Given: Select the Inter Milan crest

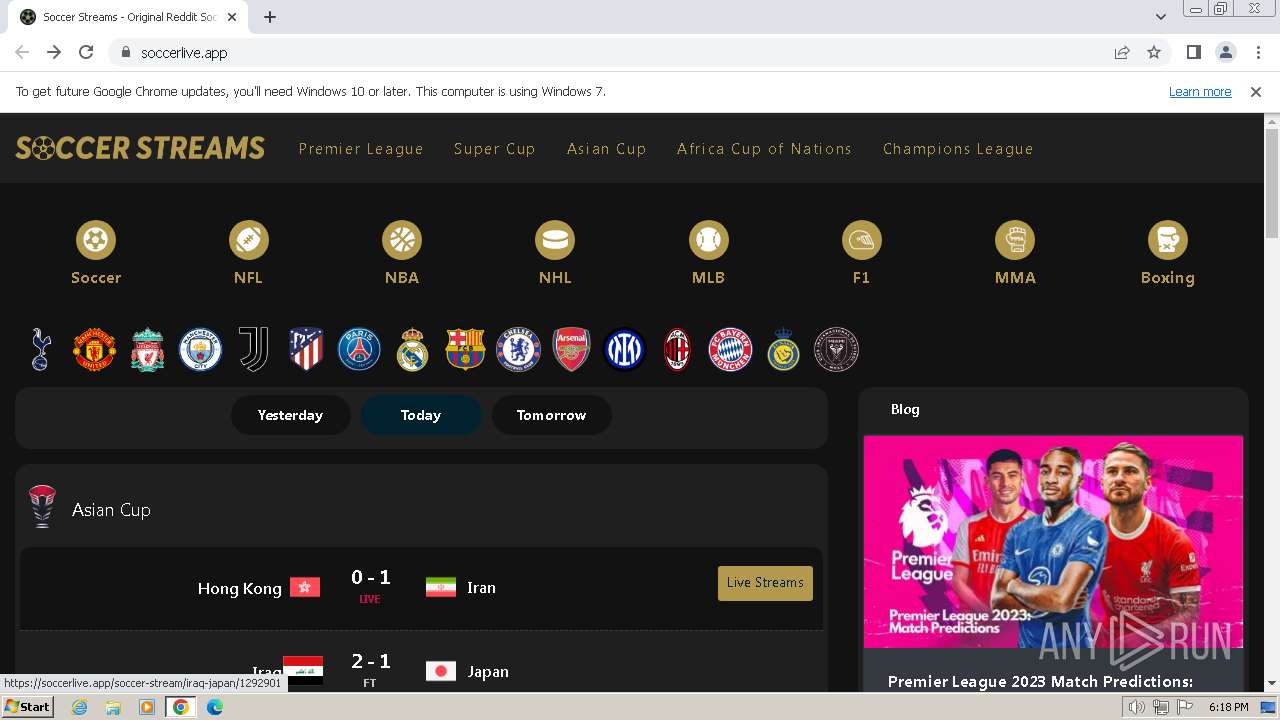Looking at the screenshot, I should click(x=625, y=350).
